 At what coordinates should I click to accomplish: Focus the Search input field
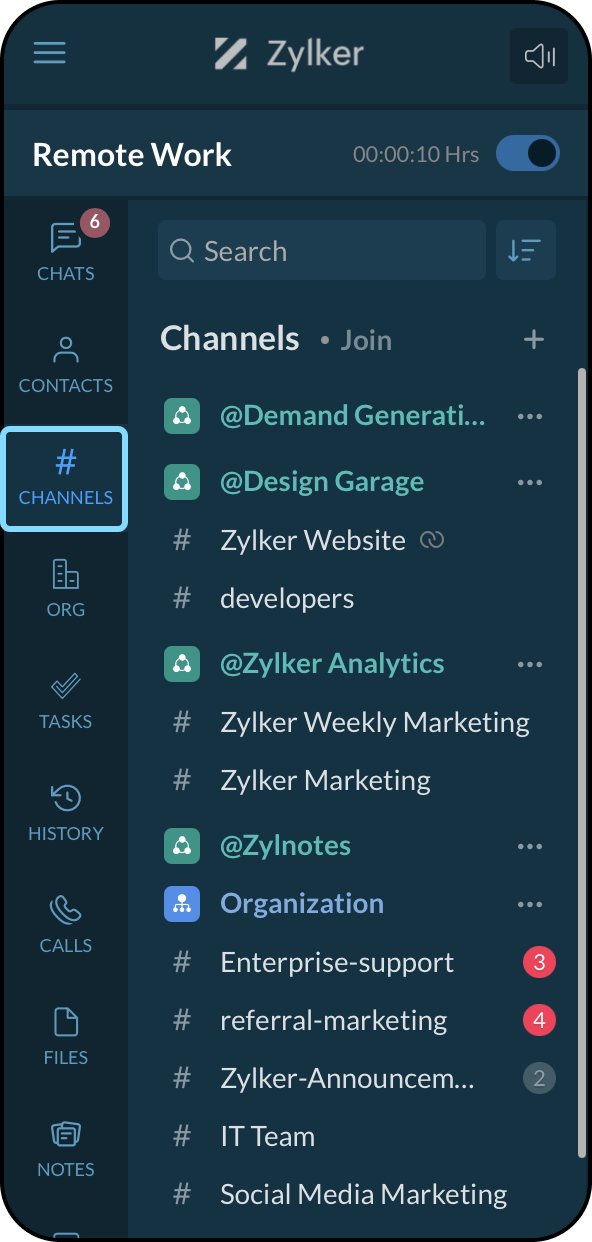click(x=322, y=250)
